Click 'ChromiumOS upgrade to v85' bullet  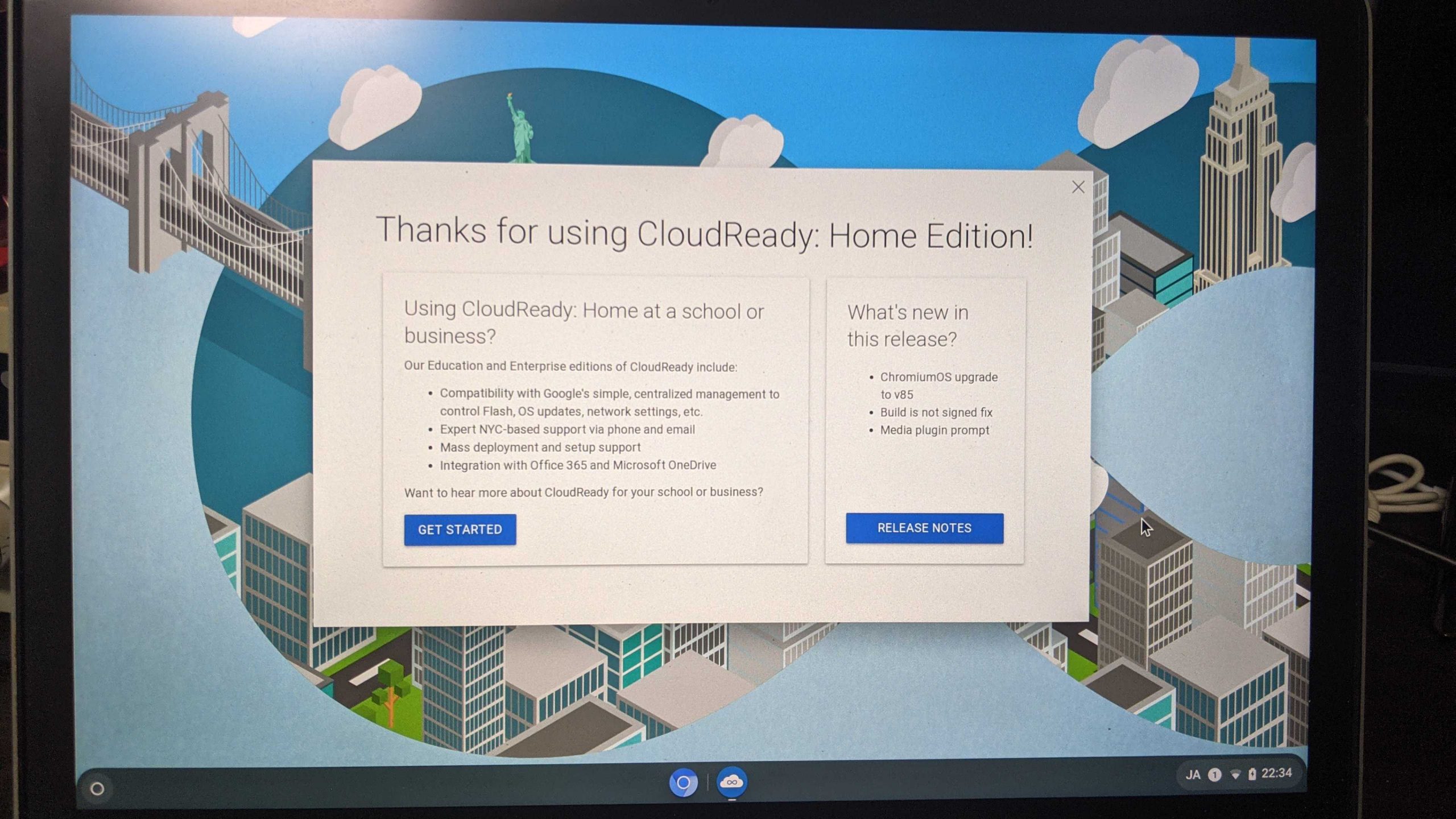(x=938, y=386)
